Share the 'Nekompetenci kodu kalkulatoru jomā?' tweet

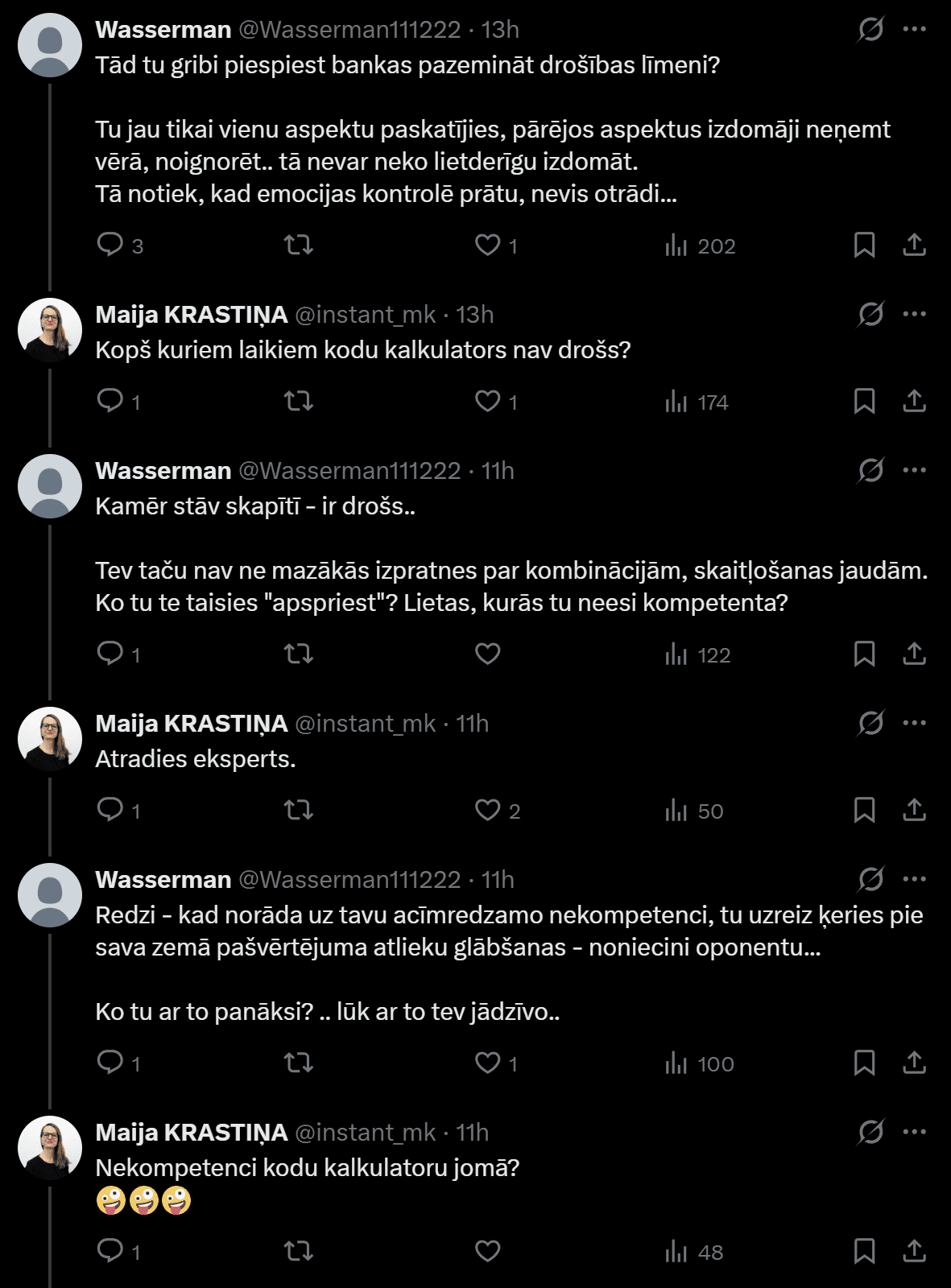[x=914, y=1251]
